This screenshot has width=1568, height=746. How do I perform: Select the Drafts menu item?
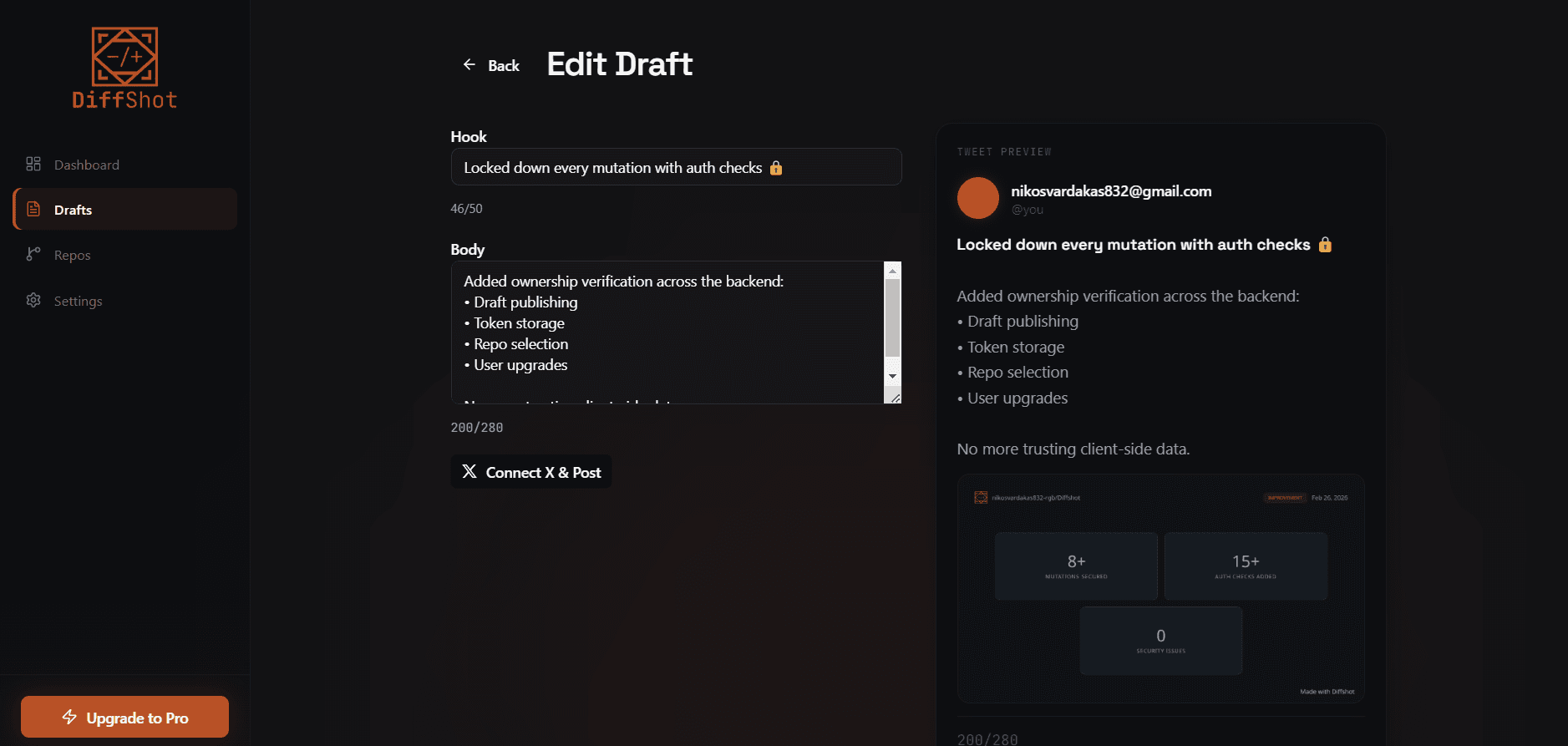tap(125, 209)
